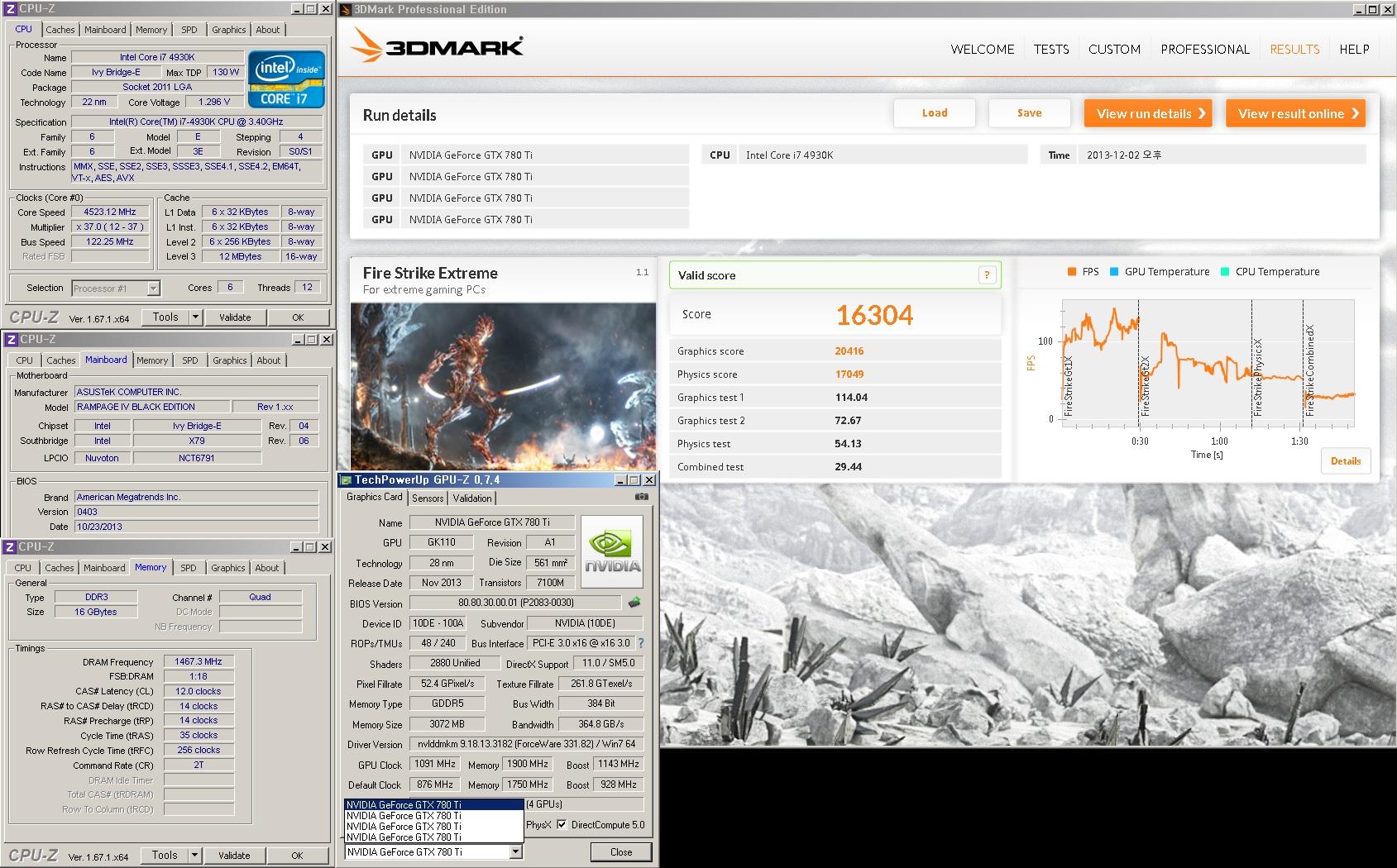Open the RESULTS section in 3DMark
The image size is (1397, 868).
[1294, 49]
